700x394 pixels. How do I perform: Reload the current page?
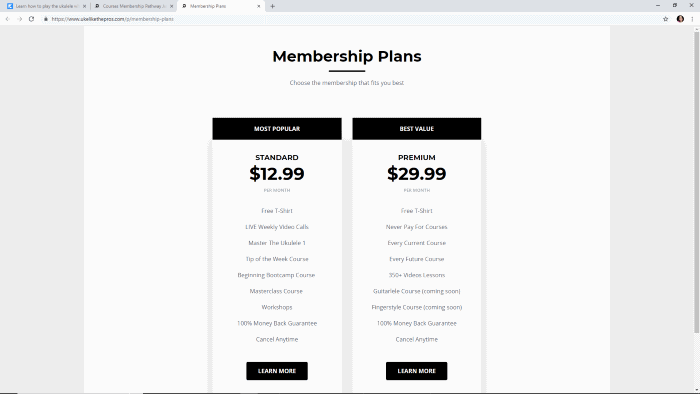tap(31, 19)
